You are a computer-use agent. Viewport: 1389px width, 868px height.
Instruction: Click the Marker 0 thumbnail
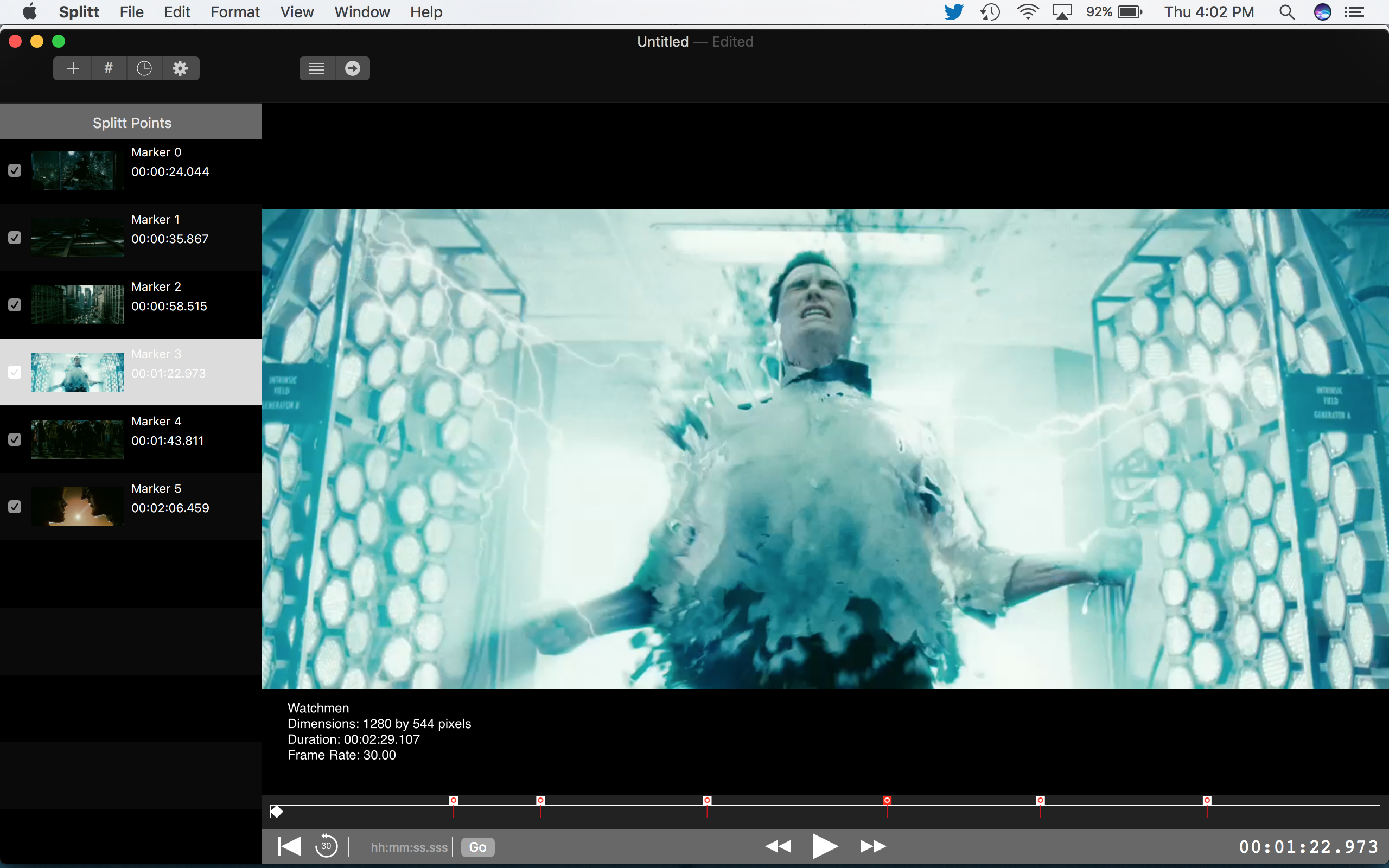(x=78, y=170)
